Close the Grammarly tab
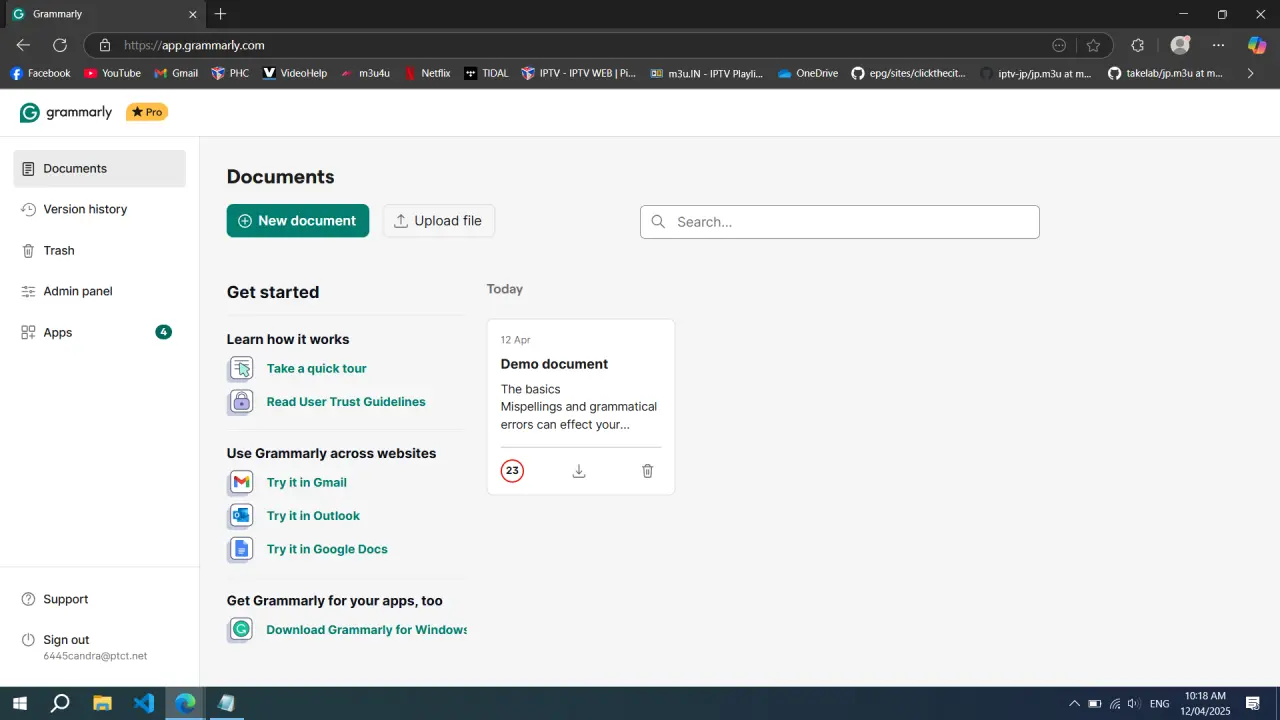 point(193,14)
